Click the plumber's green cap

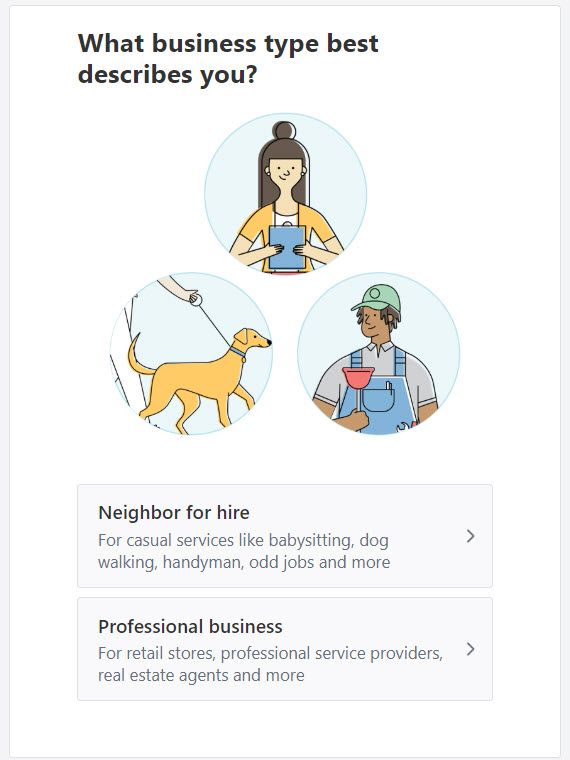(x=377, y=297)
